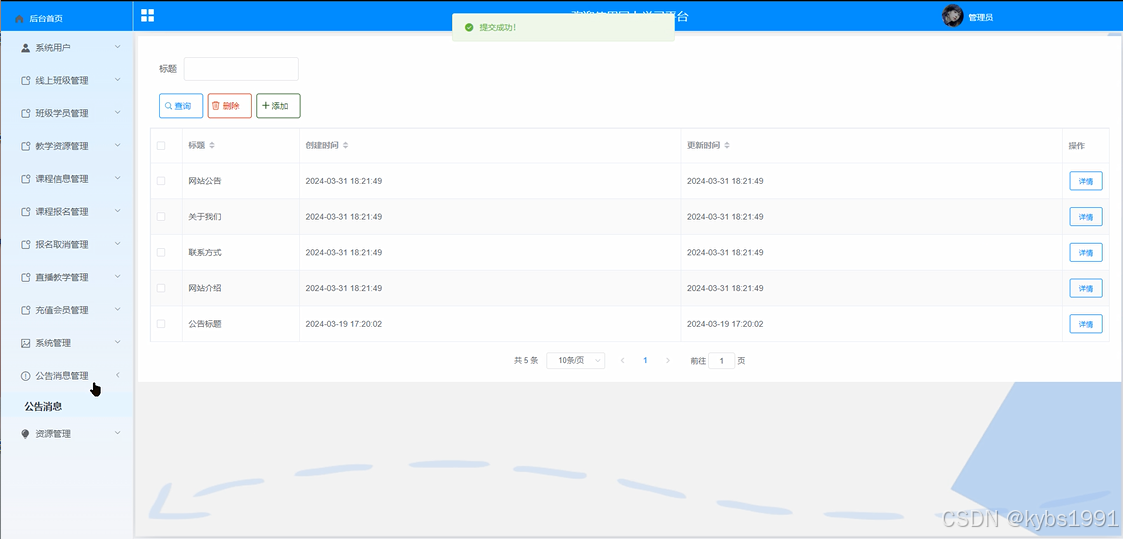Collapse 公告消息管理 menu chevron
This screenshot has height=539, width=1123.
click(x=117, y=375)
